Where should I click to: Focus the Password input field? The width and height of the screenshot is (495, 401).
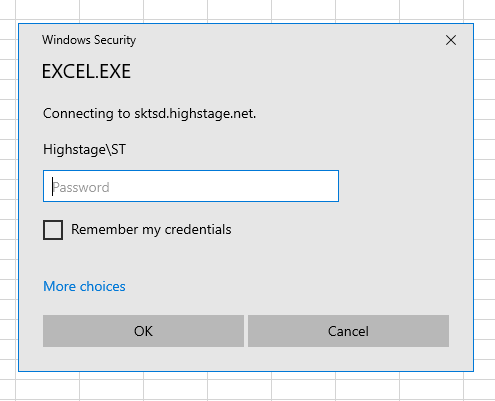pos(191,186)
